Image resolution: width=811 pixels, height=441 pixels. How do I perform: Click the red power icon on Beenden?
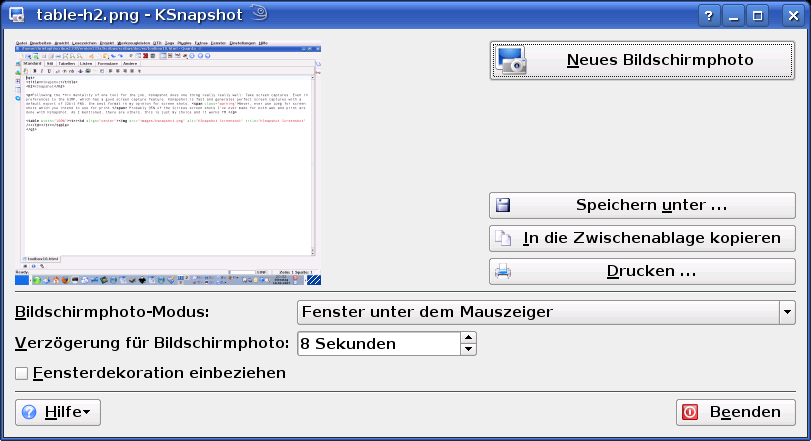click(690, 412)
